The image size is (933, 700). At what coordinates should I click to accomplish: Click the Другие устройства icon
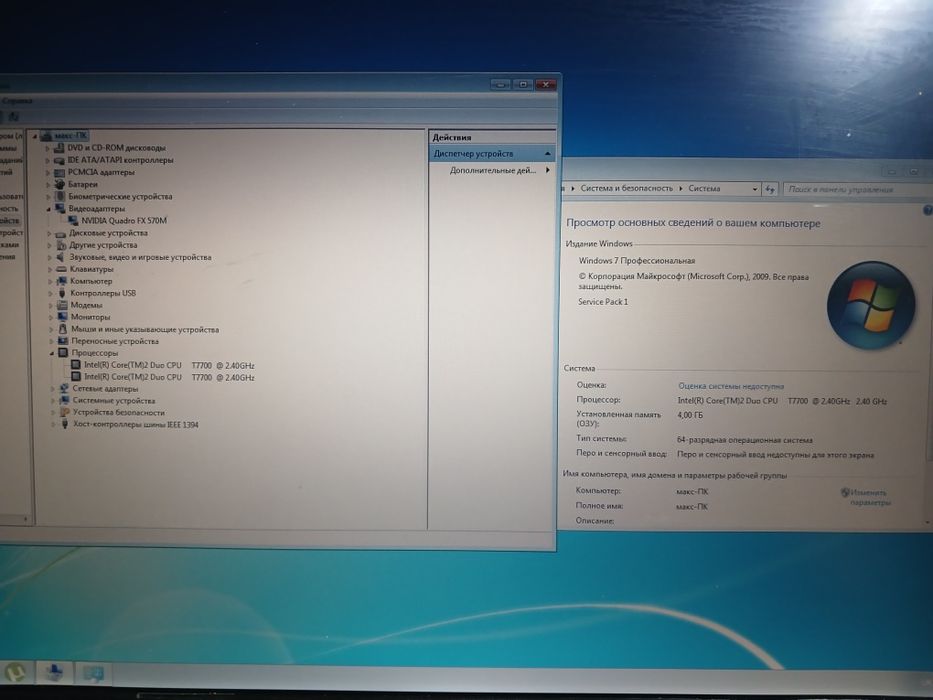[x=61, y=245]
